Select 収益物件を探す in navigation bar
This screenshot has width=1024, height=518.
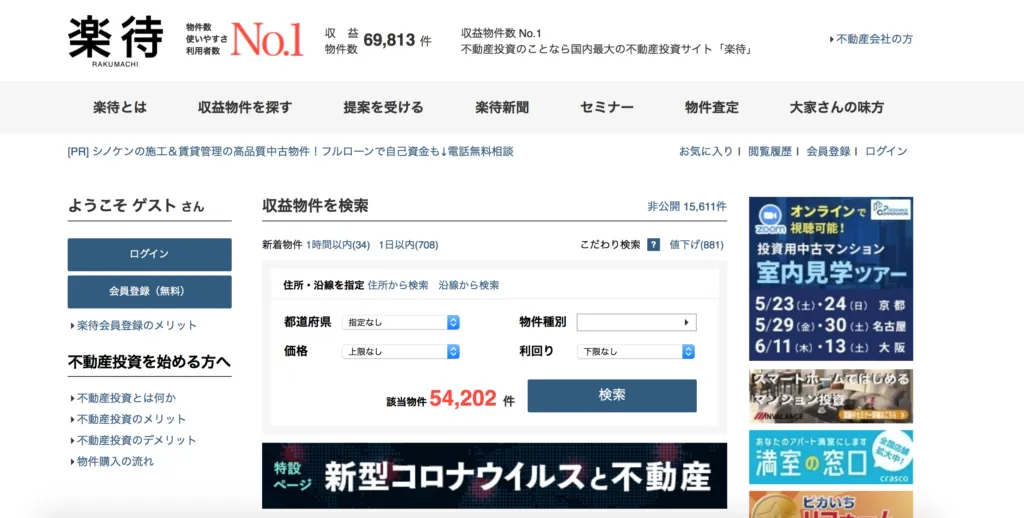click(245, 107)
